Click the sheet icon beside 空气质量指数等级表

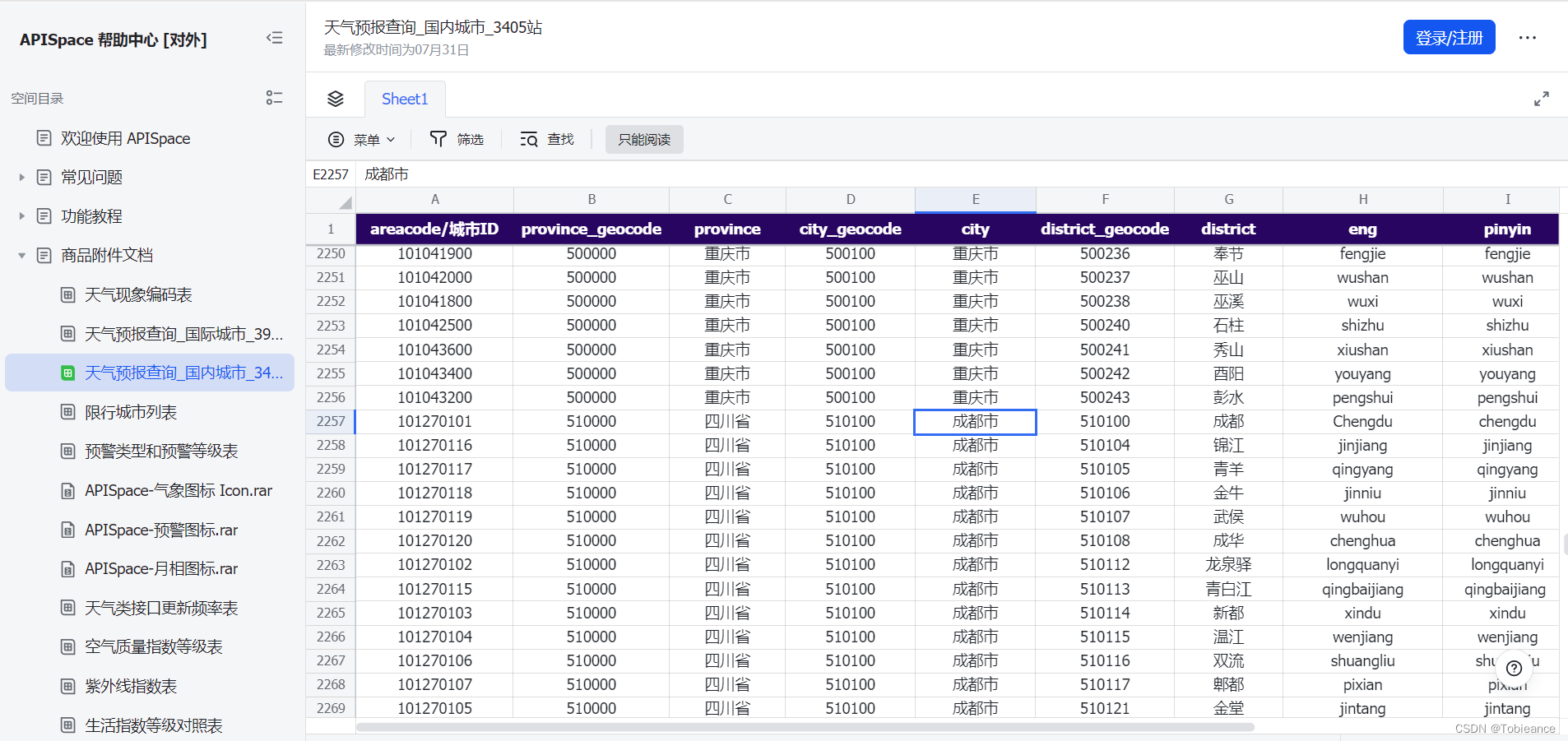point(68,647)
